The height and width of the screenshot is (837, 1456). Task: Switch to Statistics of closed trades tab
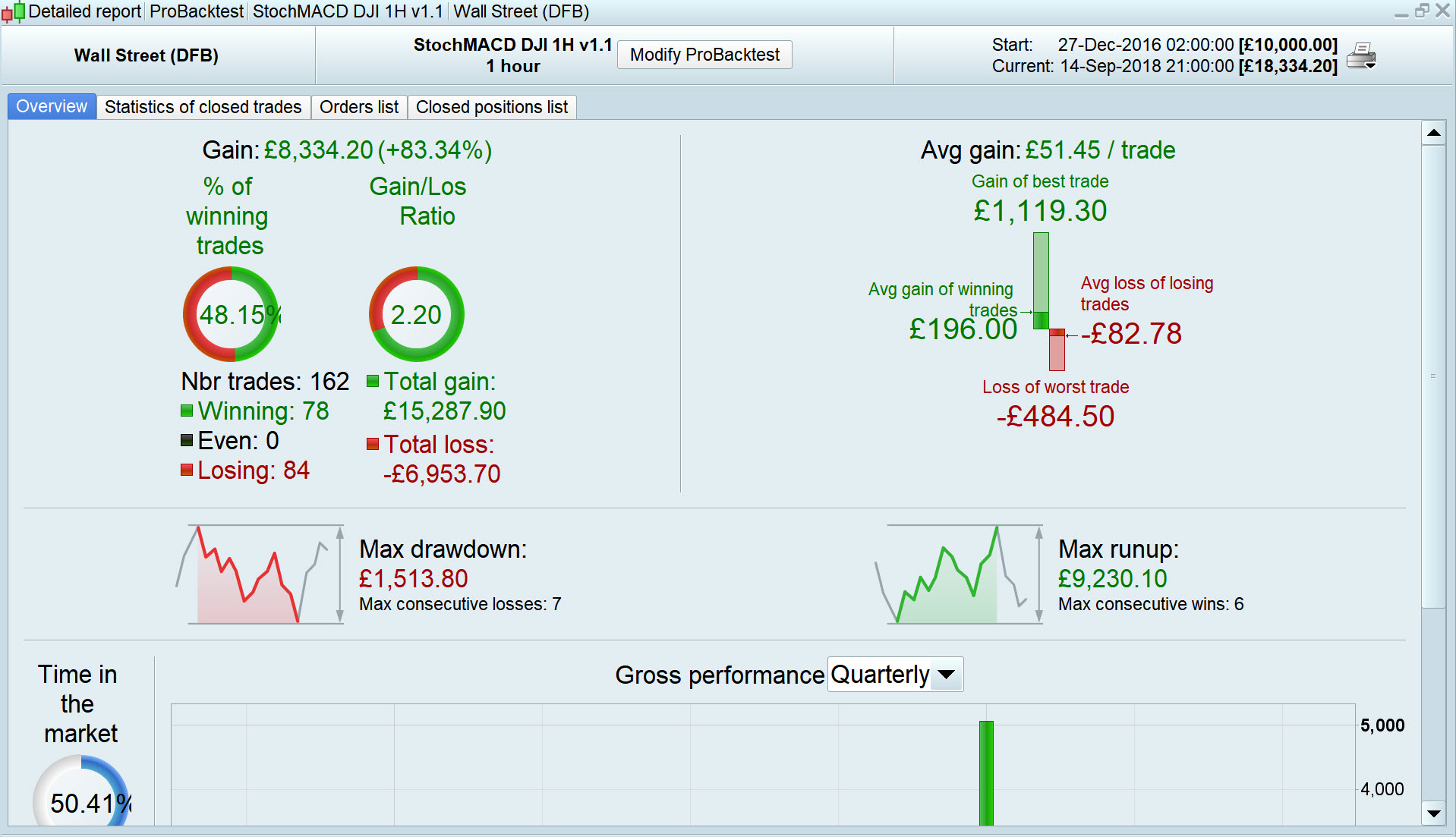click(203, 107)
